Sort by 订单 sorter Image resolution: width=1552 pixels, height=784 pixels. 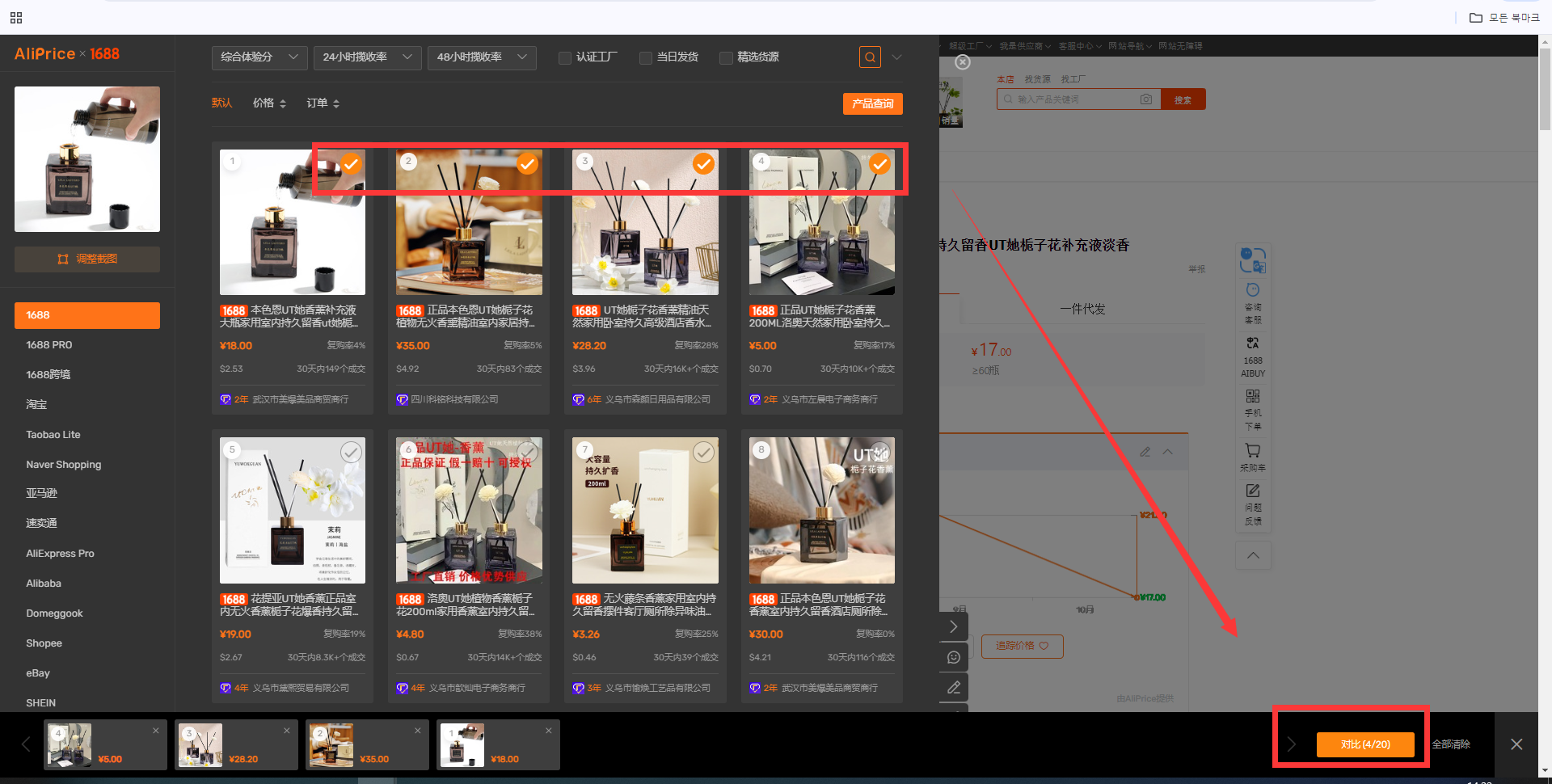pos(323,103)
